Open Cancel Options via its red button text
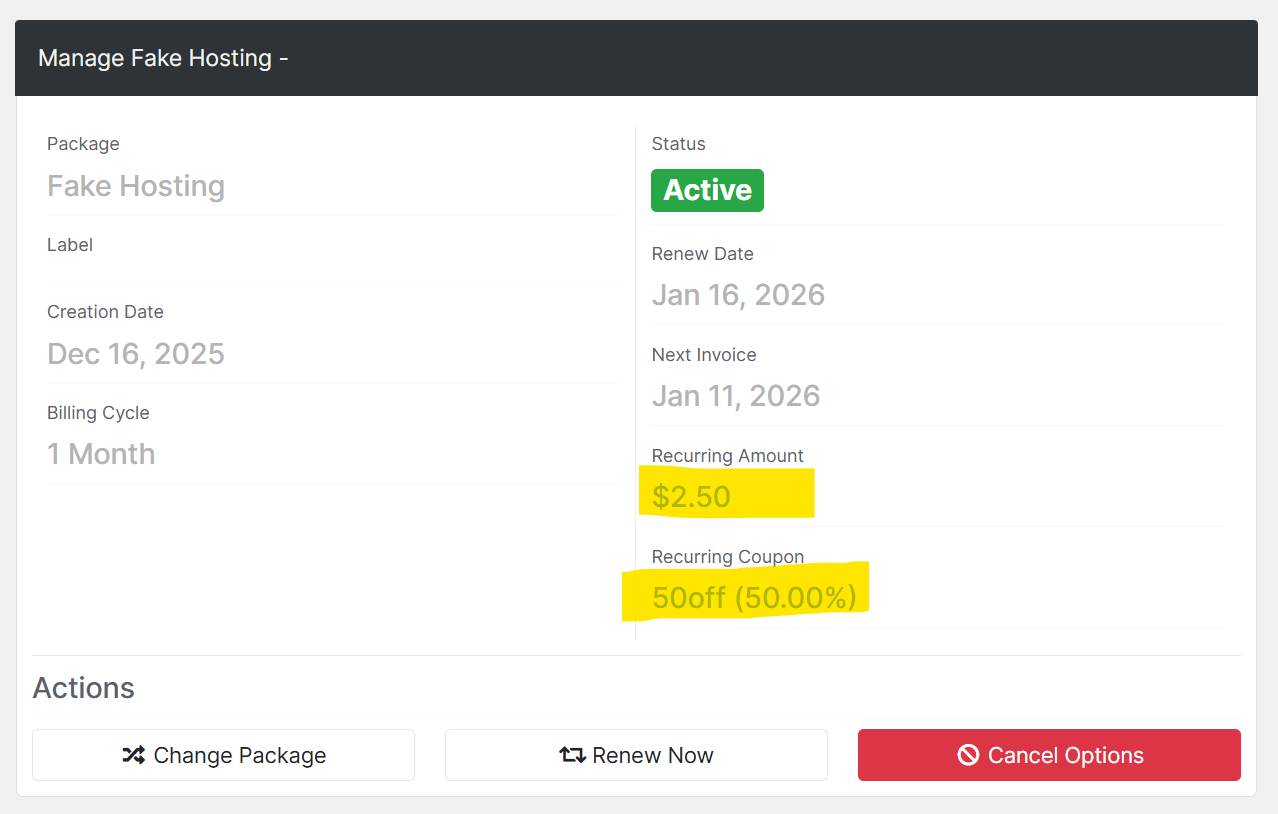 (1065, 755)
